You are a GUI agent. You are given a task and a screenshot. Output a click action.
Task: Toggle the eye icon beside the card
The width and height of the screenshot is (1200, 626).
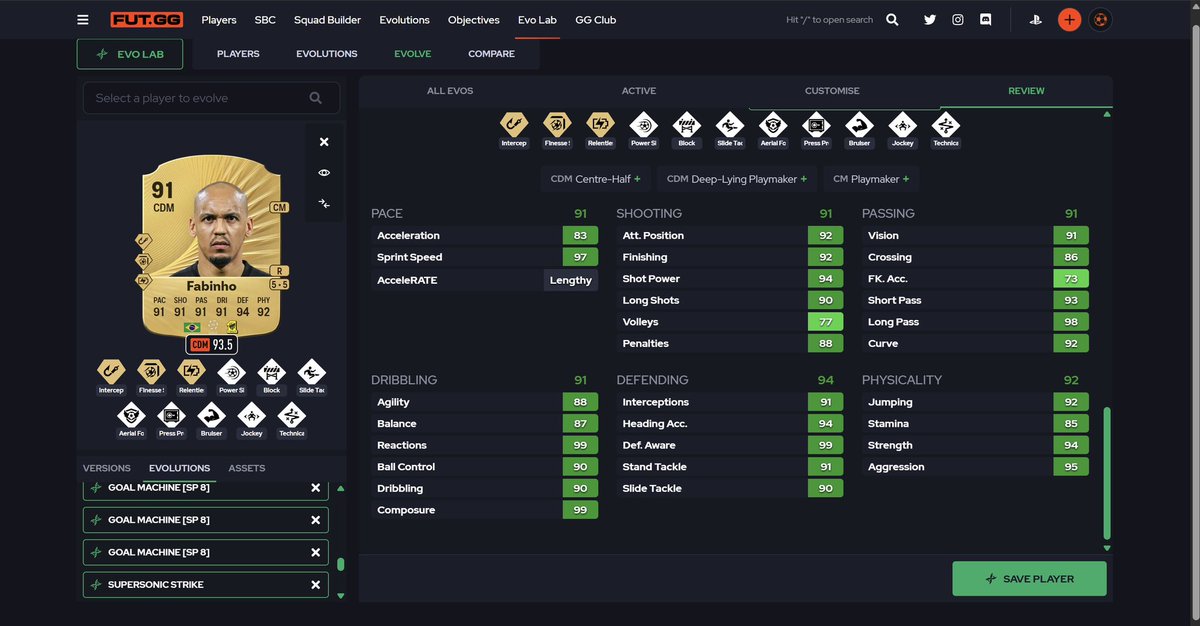coord(324,173)
